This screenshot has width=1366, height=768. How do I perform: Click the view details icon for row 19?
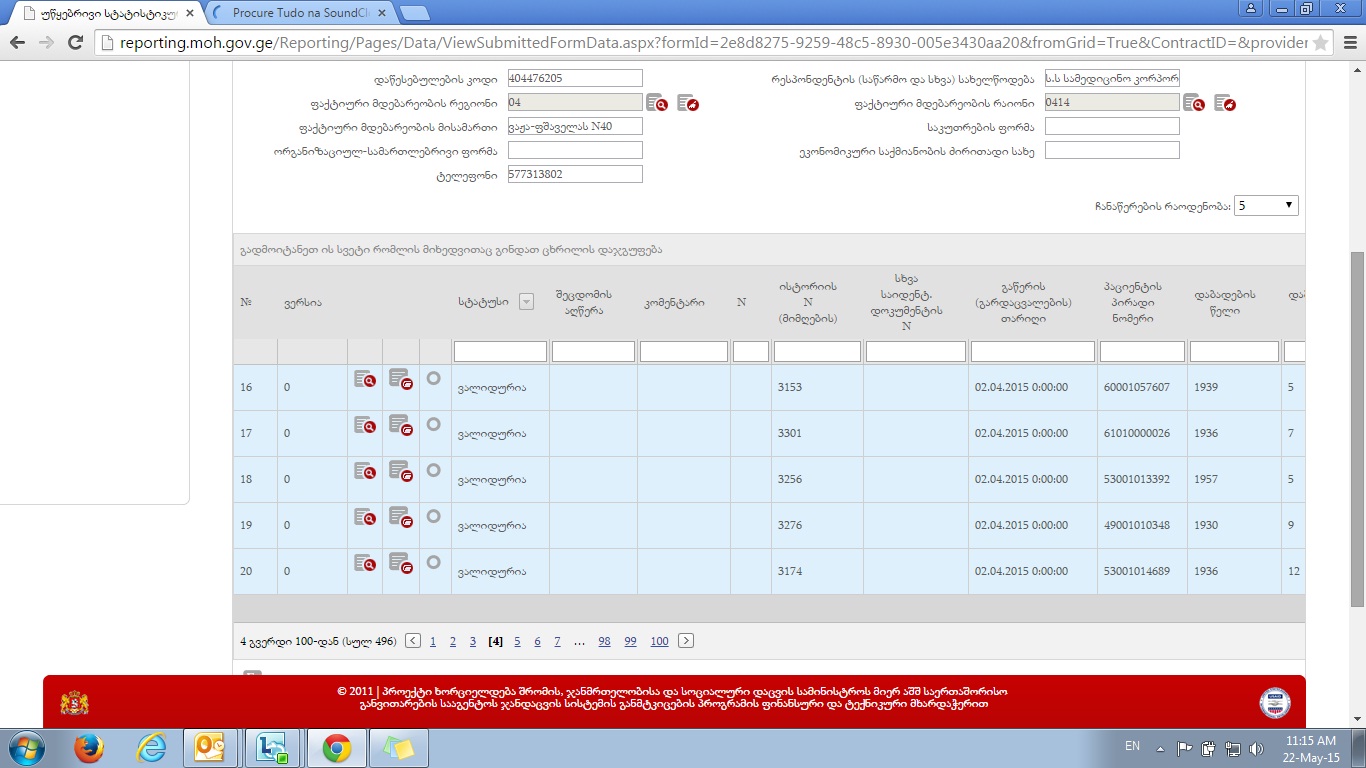(364, 518)
